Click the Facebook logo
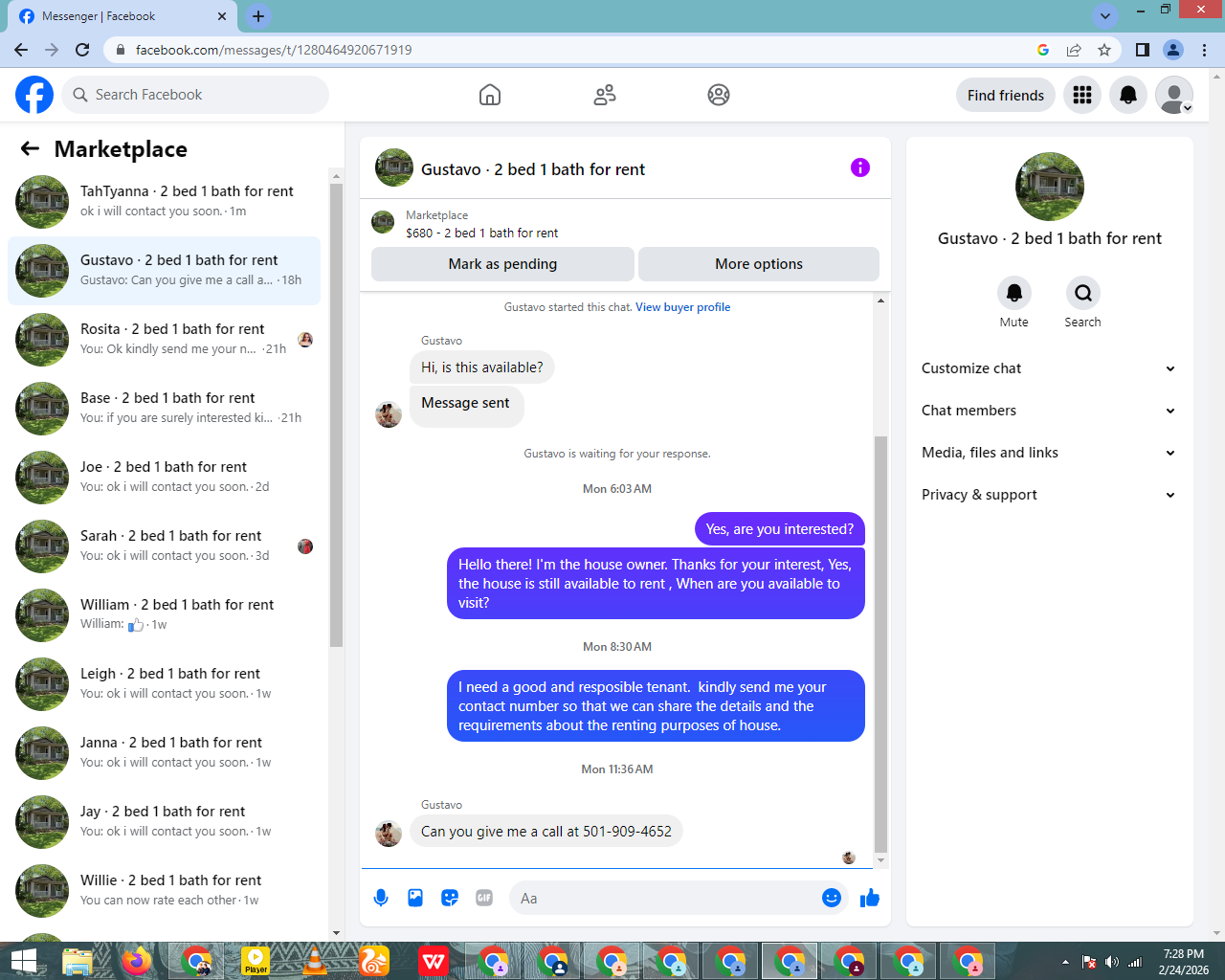 [34, 95]
